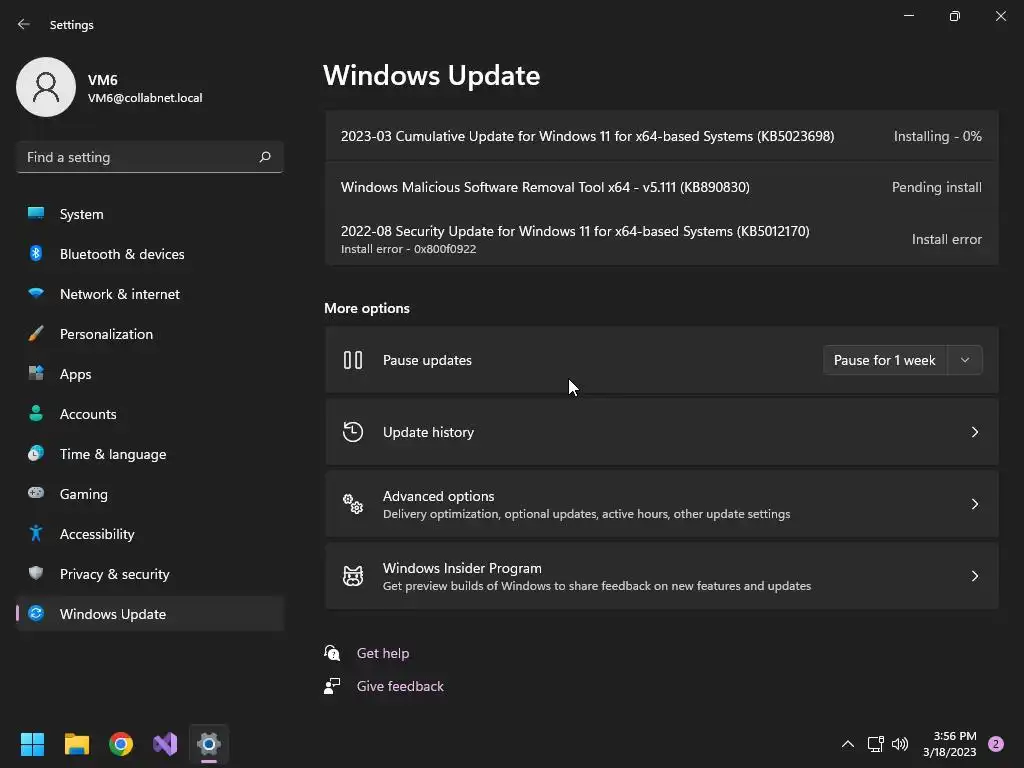
Task: Go to Network & internet
Action: [150, 293]
